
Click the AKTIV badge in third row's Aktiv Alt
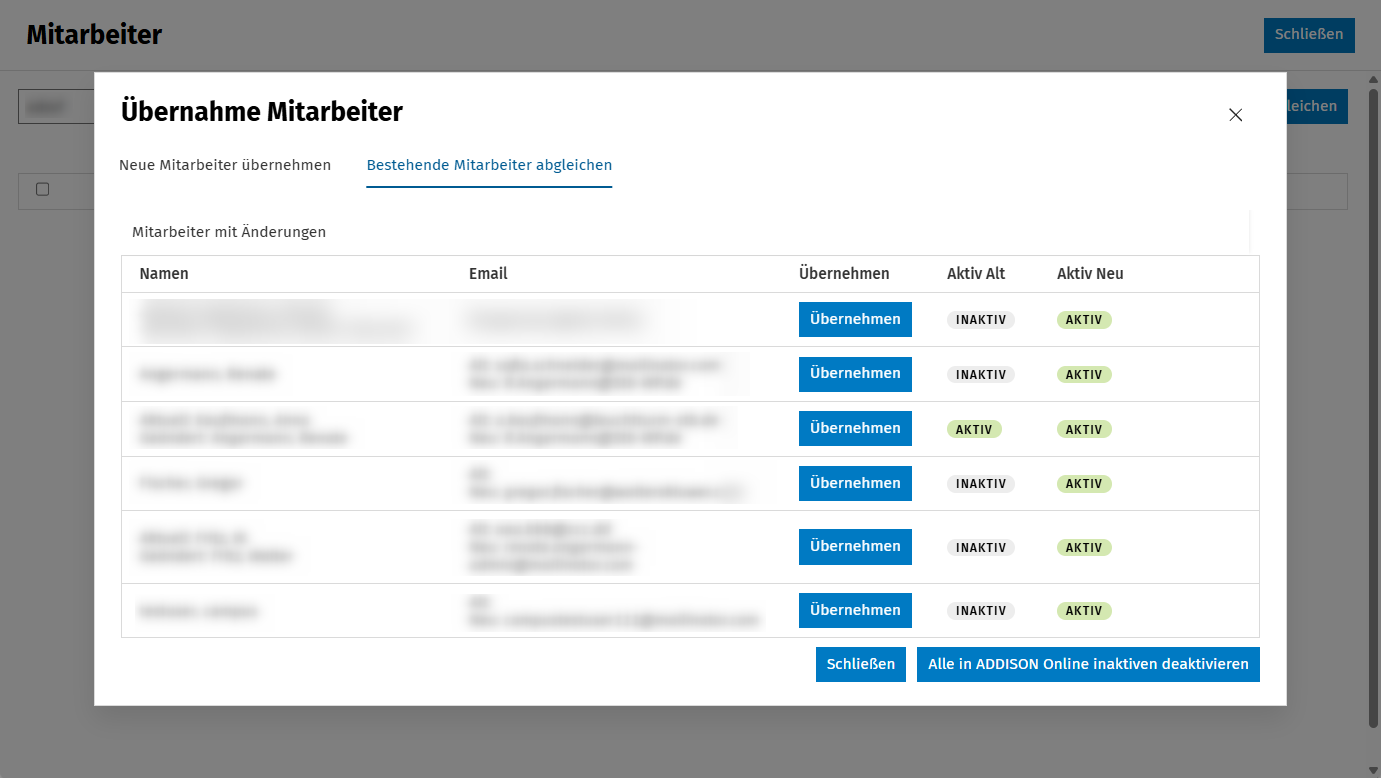[974, 430]
